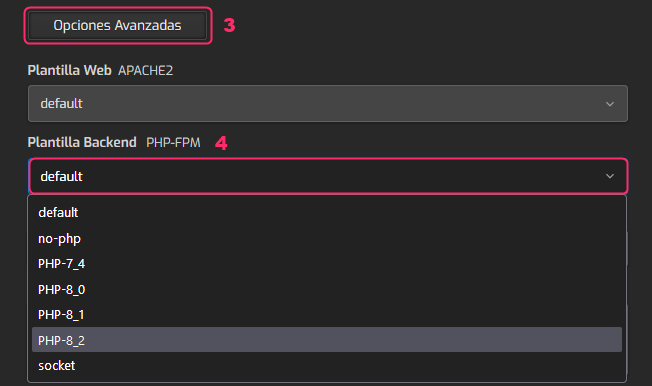Click the default value in Plantilla Backend field
The width and height of the screenshot is (652, 386).
(62, 176)
